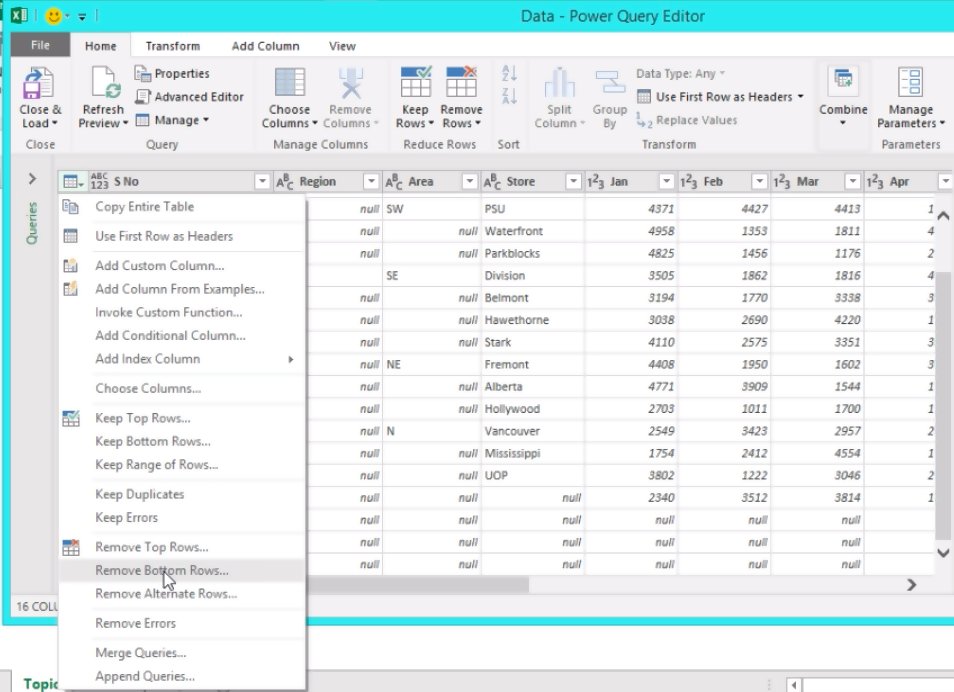Click the Remove Rows ribbon icon
This screenshot has width=954, height=692.
(x=461, y=82)
